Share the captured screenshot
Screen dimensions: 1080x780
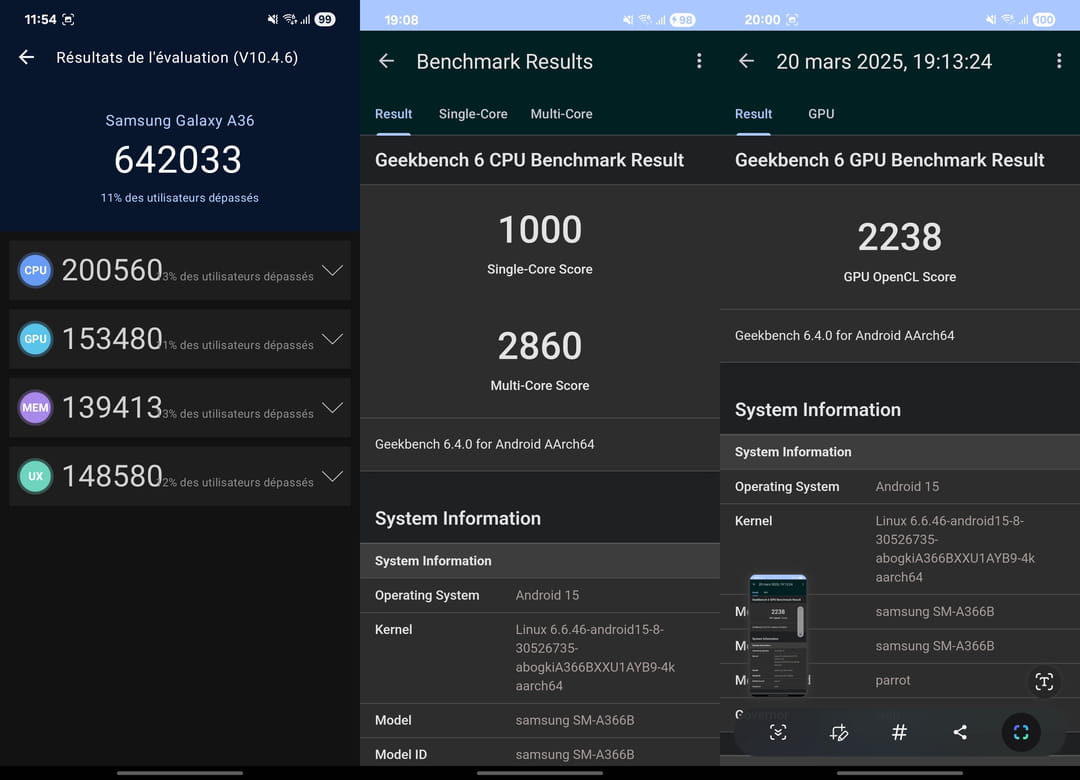(960, 732)
